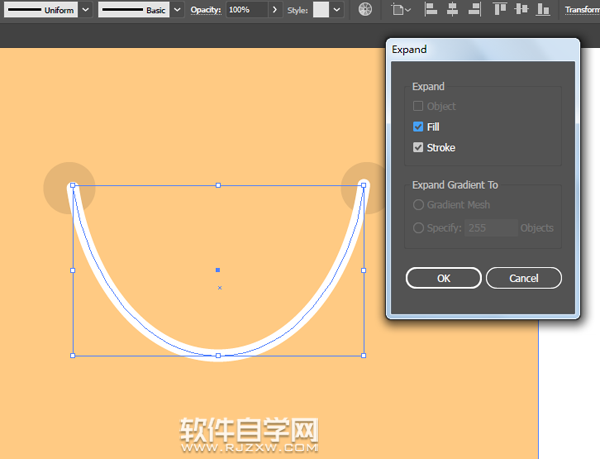Select the Gradient Mesh radio button
Image resolution: width=600 pixels, height=459 pixels.
pos(418,205)
